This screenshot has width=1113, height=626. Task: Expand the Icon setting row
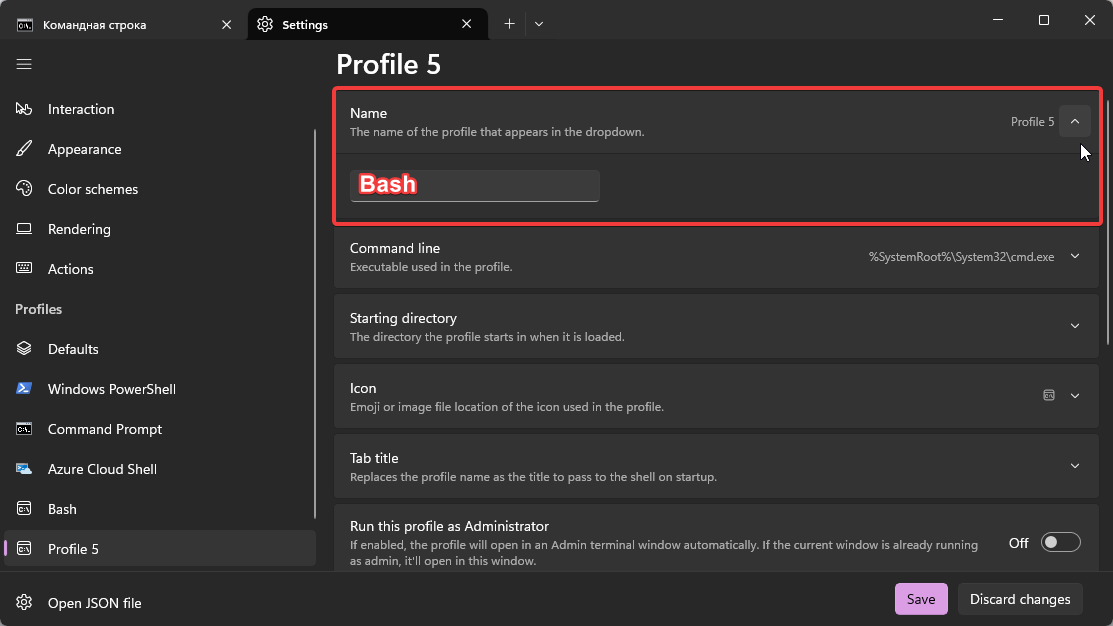1075,396
